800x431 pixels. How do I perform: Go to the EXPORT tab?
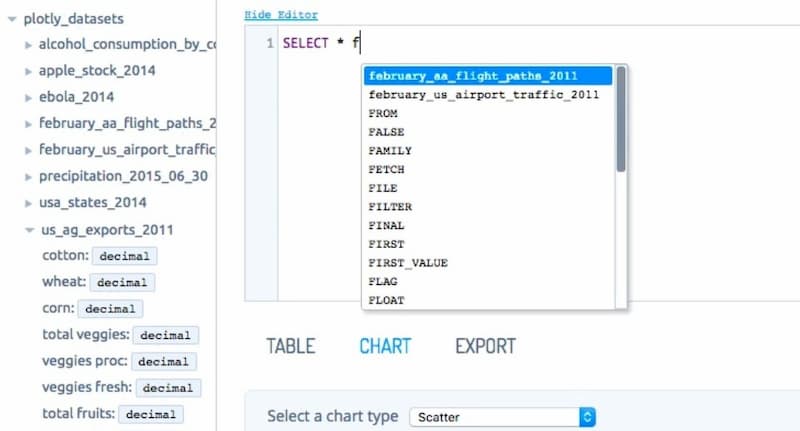pyautogui.click(x=485, y=346)
